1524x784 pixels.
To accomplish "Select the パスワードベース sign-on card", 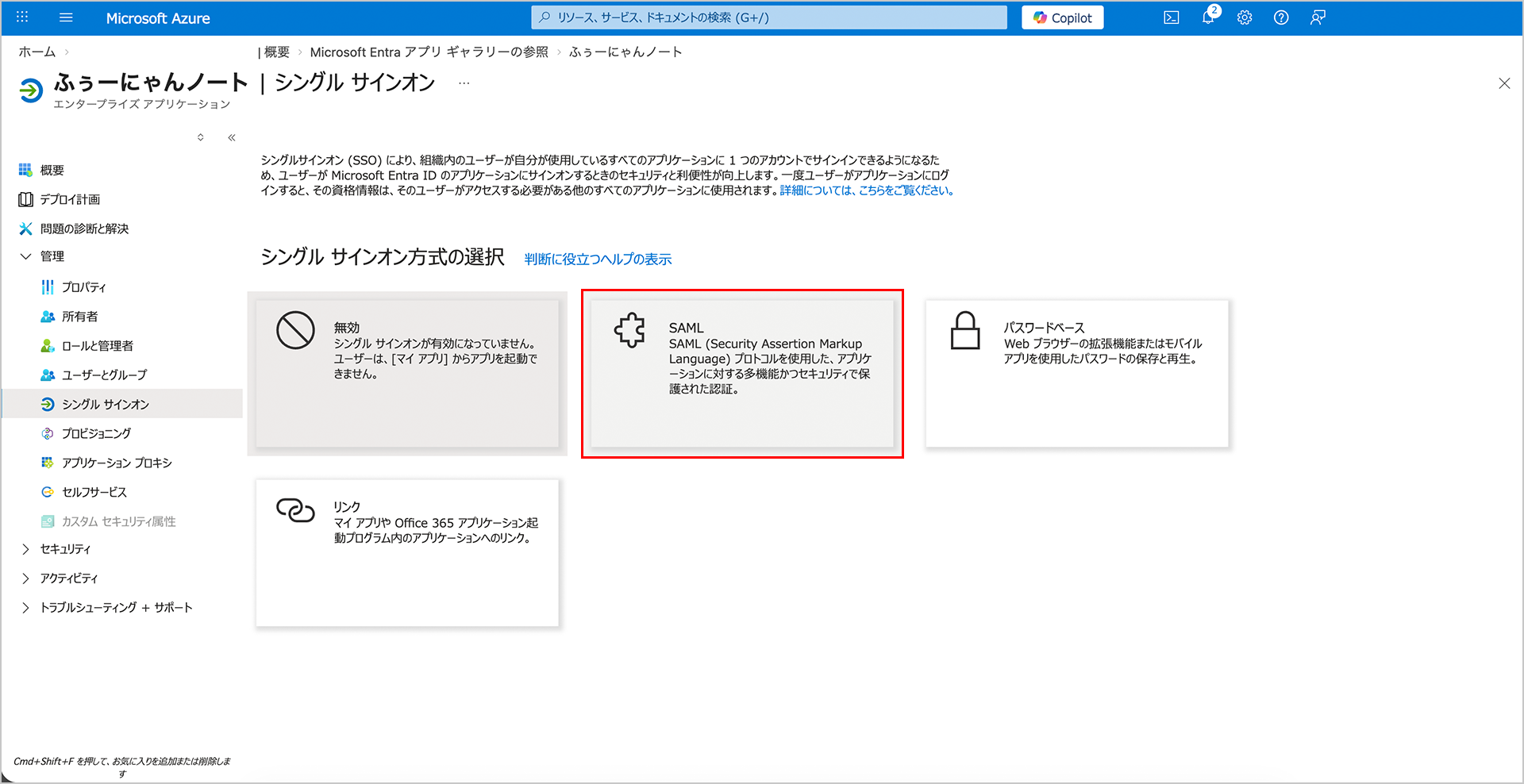I will point(1076,373).
